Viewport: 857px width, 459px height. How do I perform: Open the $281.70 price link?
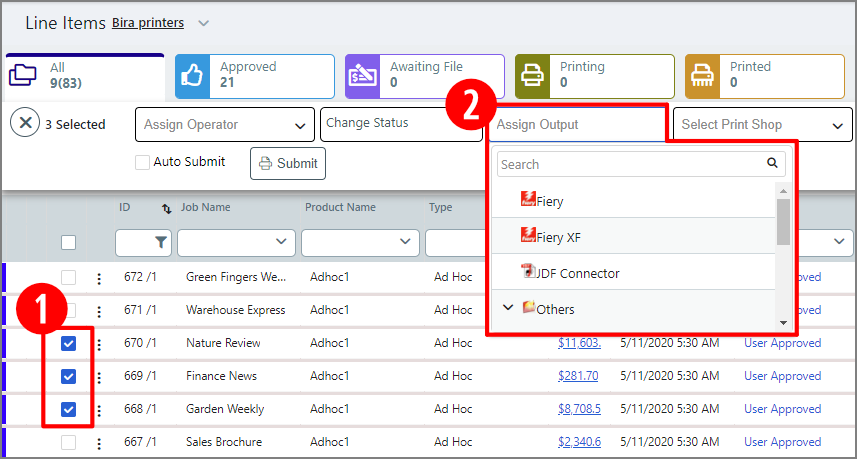pos(578,376)
